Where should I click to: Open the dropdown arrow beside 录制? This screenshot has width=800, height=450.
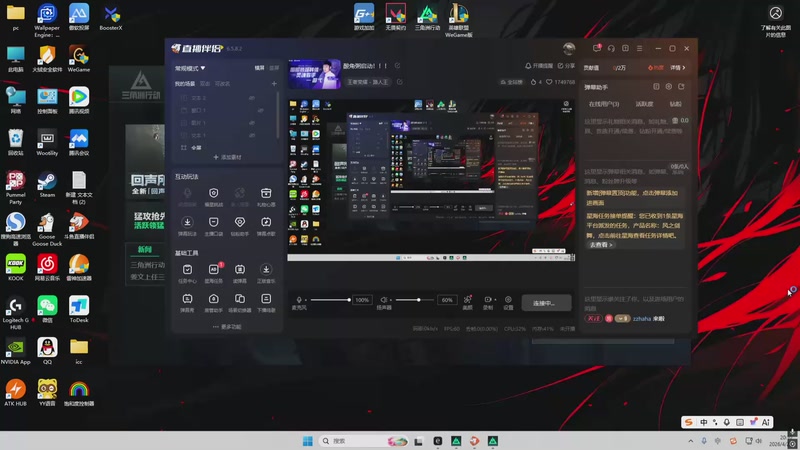[495, 299]
